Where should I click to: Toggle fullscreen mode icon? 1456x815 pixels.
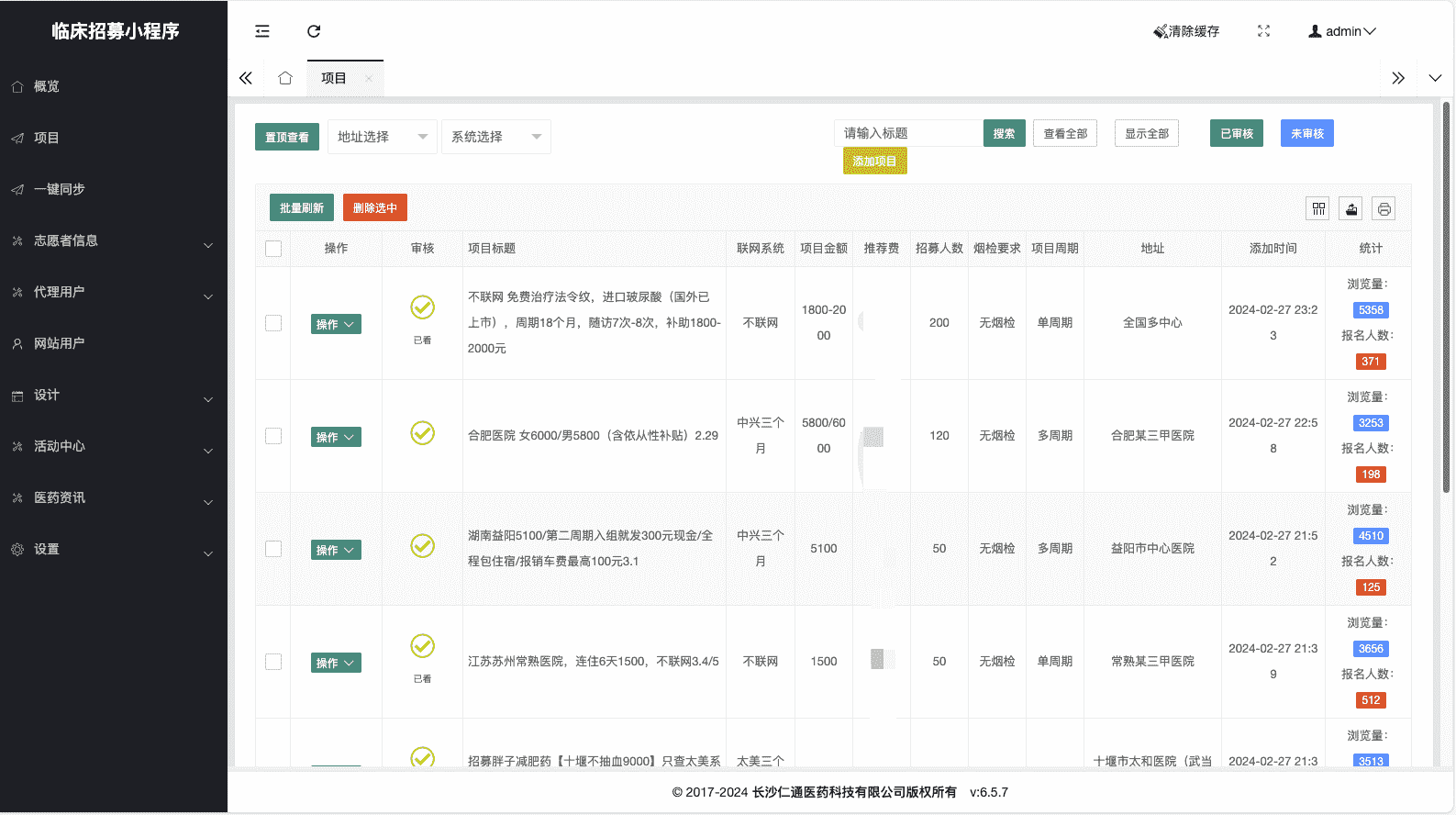click(1263, 31)
